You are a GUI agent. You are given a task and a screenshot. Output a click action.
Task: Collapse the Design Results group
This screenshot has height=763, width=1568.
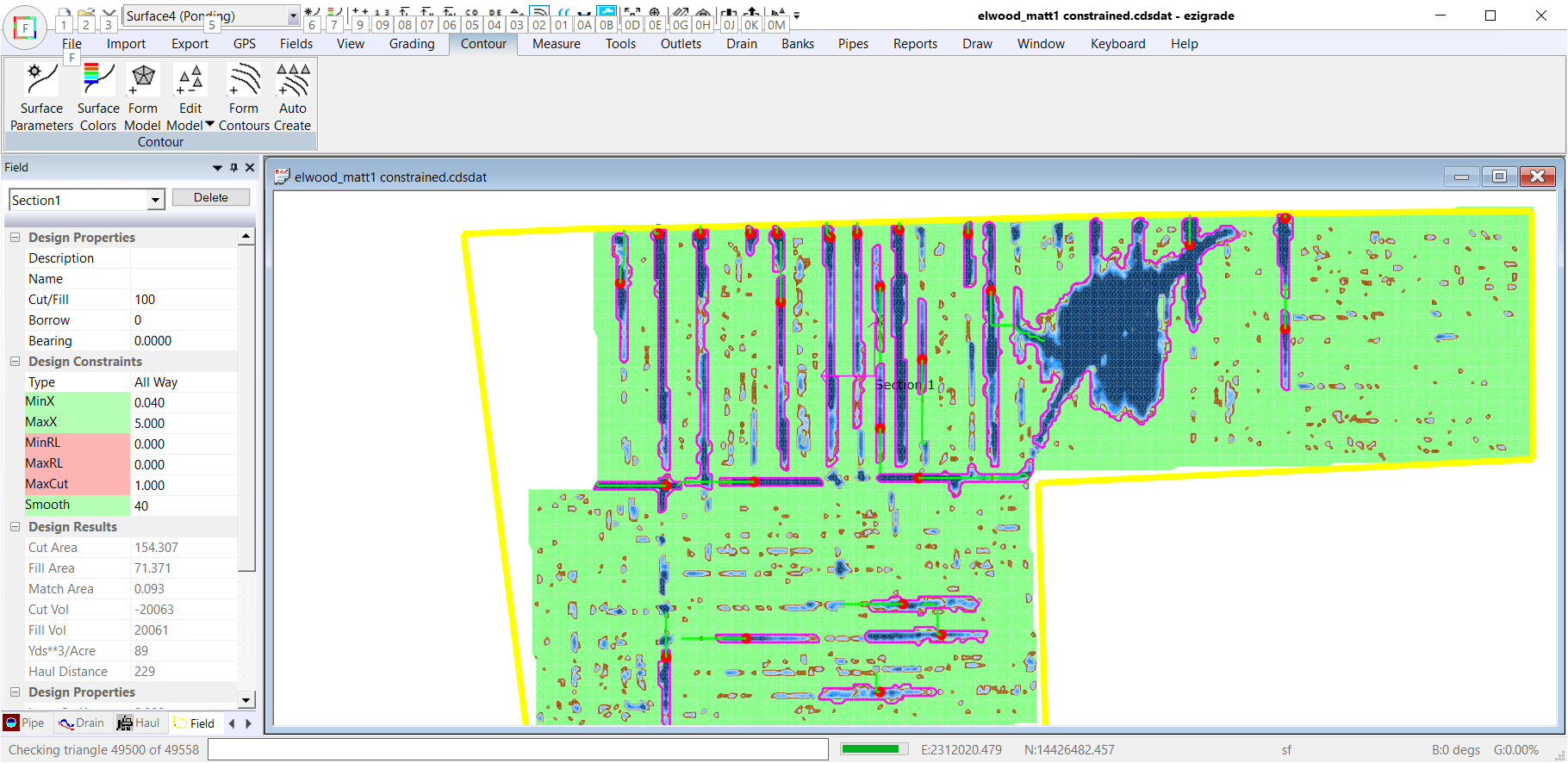[x=15, y=527]
